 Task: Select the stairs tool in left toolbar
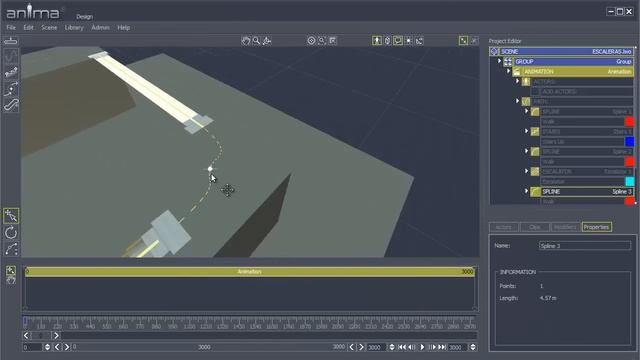coord(11,72)
